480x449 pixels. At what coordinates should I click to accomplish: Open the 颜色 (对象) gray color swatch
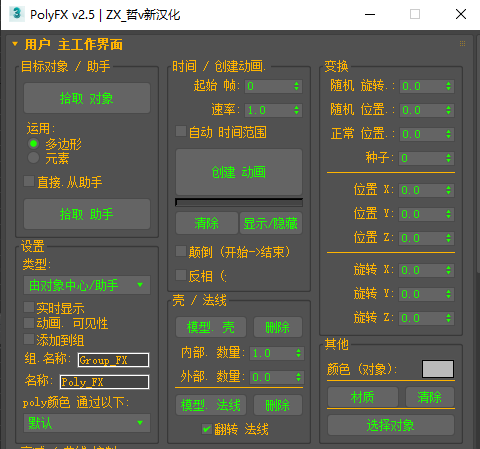(x=438, y=369)
